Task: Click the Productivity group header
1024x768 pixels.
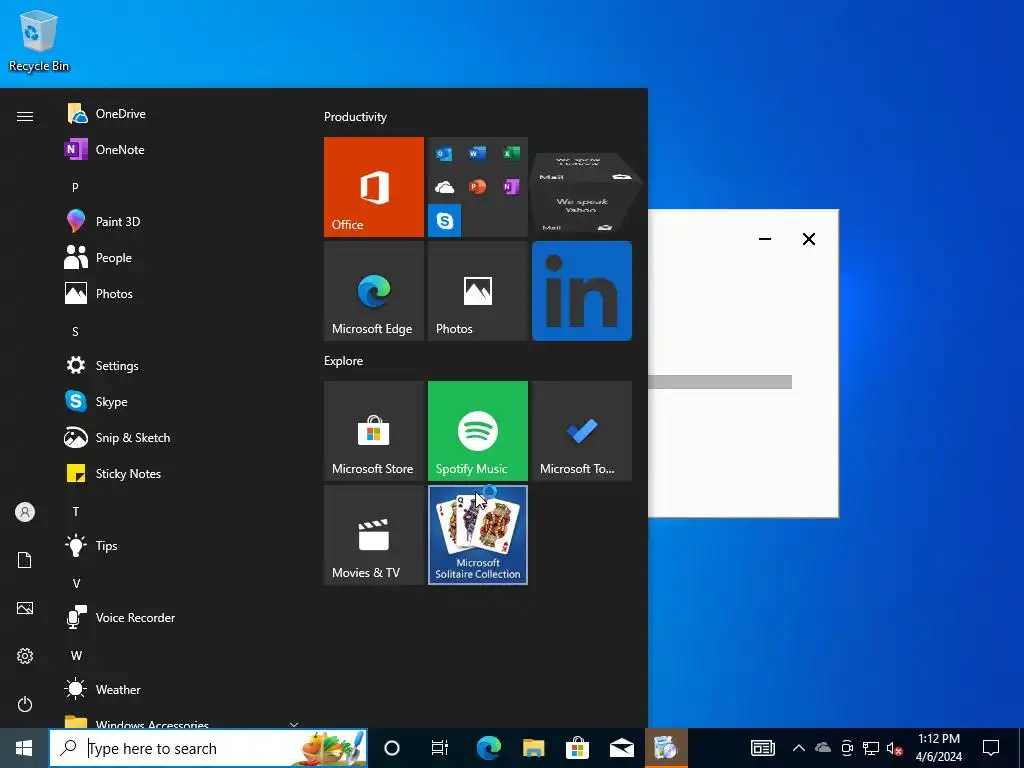Action: [x=355, y=117]
